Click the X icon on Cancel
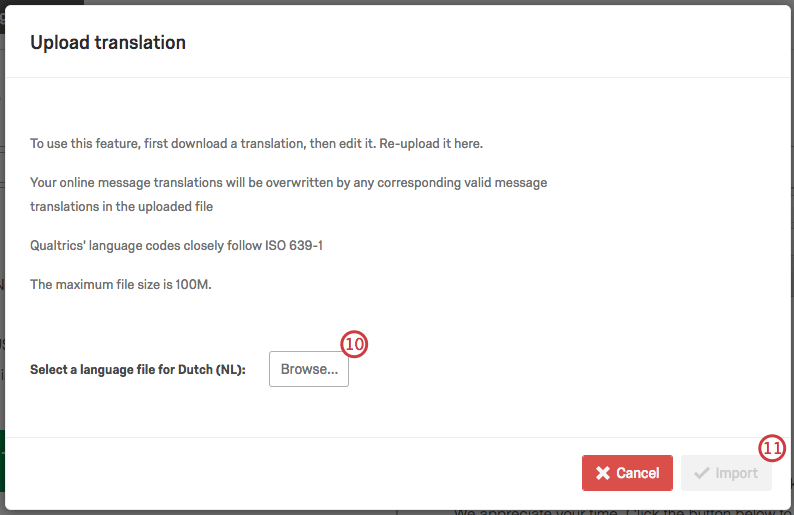 coord(603,473)
